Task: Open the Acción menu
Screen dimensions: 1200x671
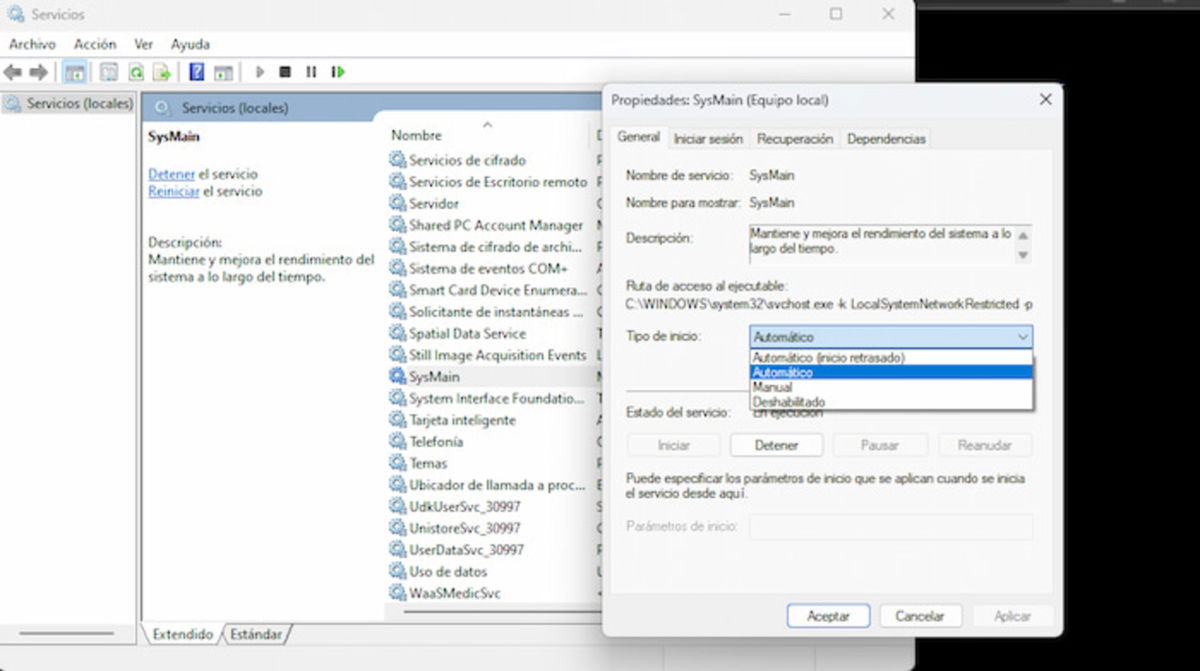Action: coord(95,44)
